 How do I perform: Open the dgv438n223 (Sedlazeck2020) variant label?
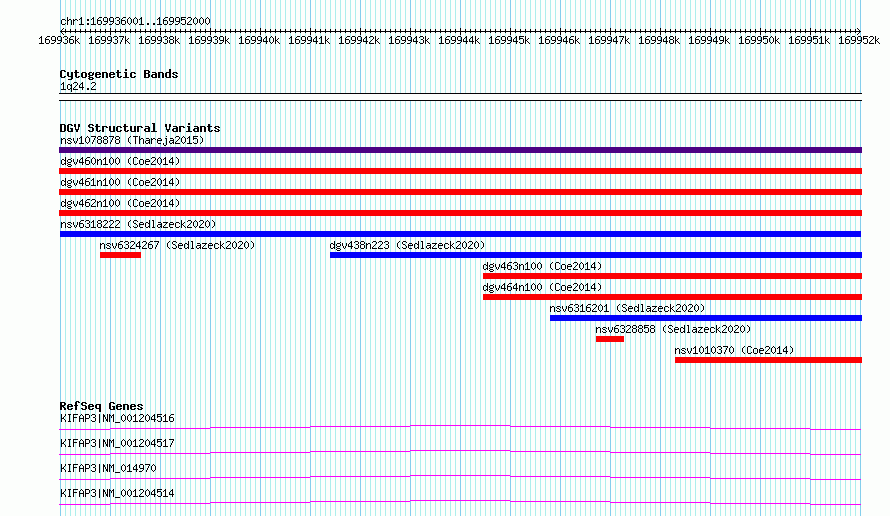click(x=407, y=245)
